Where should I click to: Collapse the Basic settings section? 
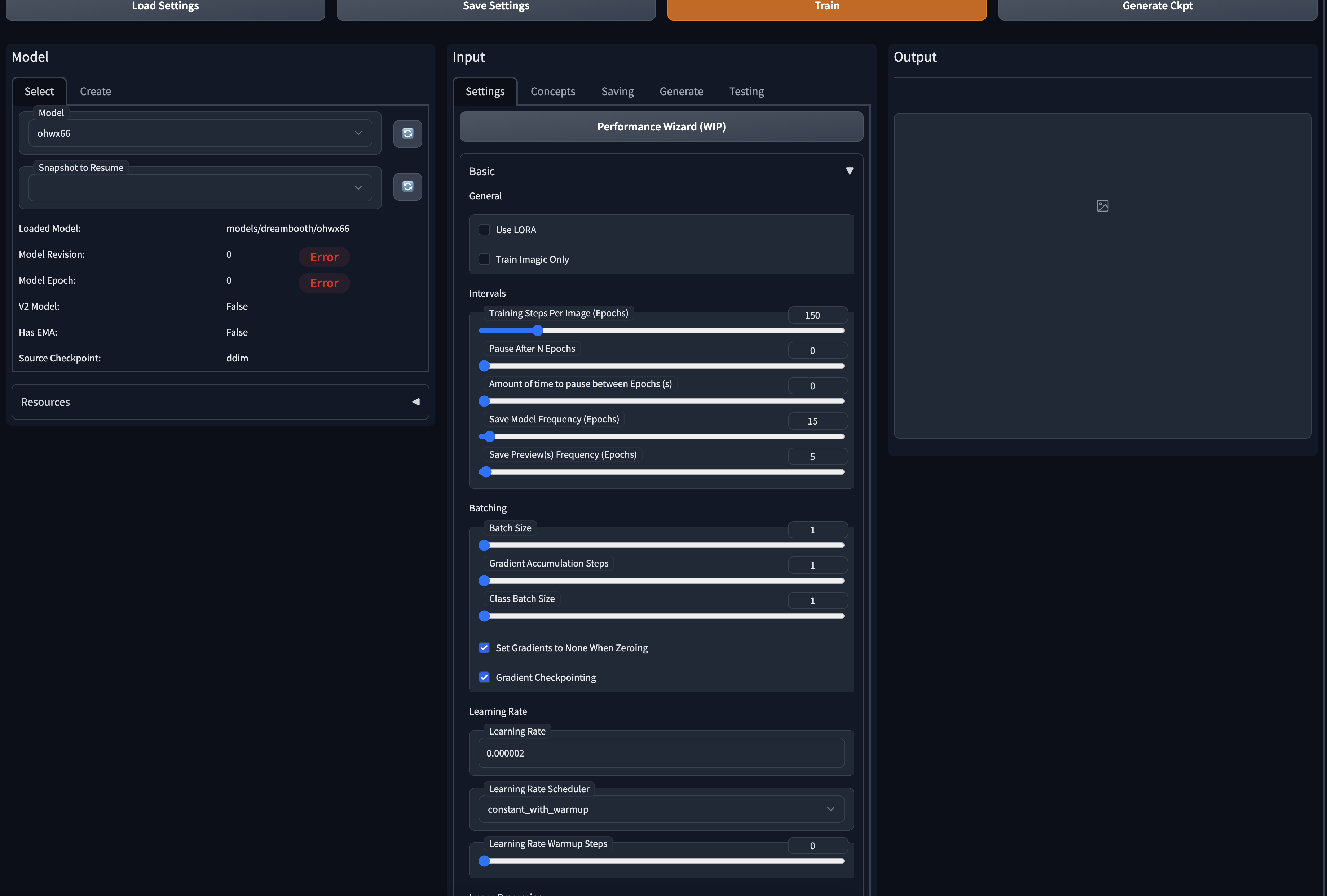(849, 170)
